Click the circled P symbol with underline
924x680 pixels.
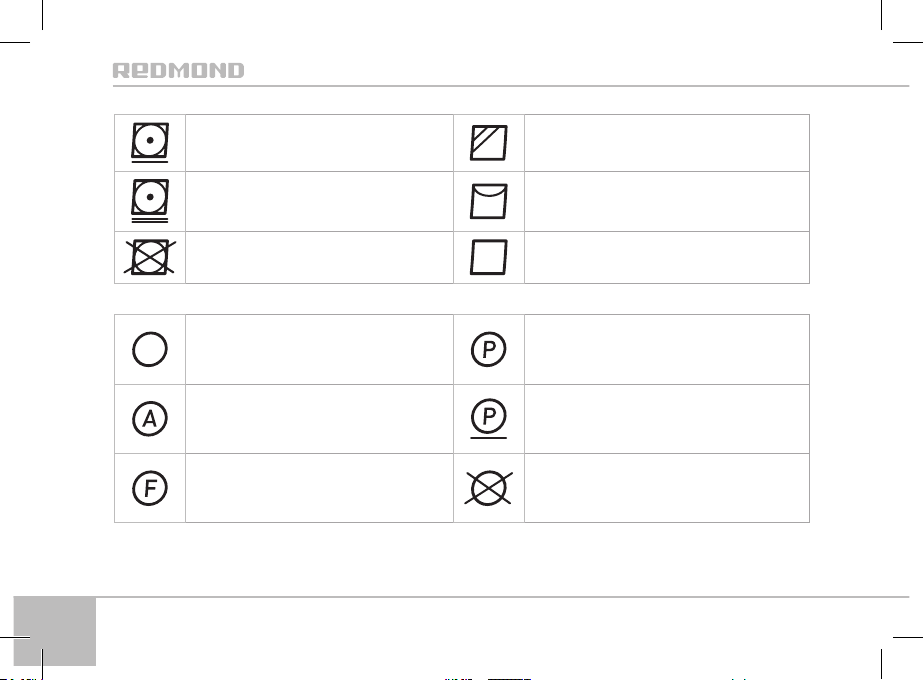coord(489,419)
